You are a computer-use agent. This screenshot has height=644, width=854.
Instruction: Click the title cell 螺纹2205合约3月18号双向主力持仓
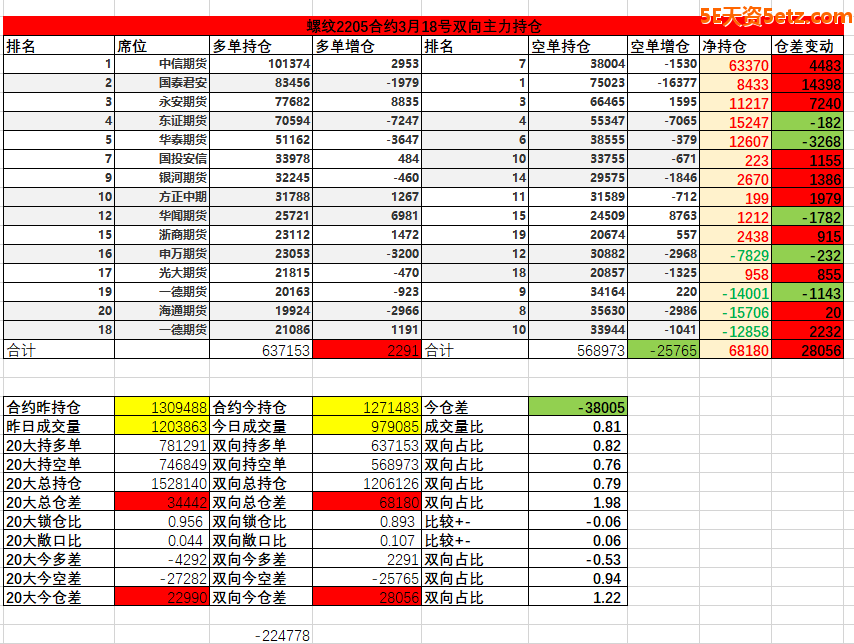click(423, 27)
